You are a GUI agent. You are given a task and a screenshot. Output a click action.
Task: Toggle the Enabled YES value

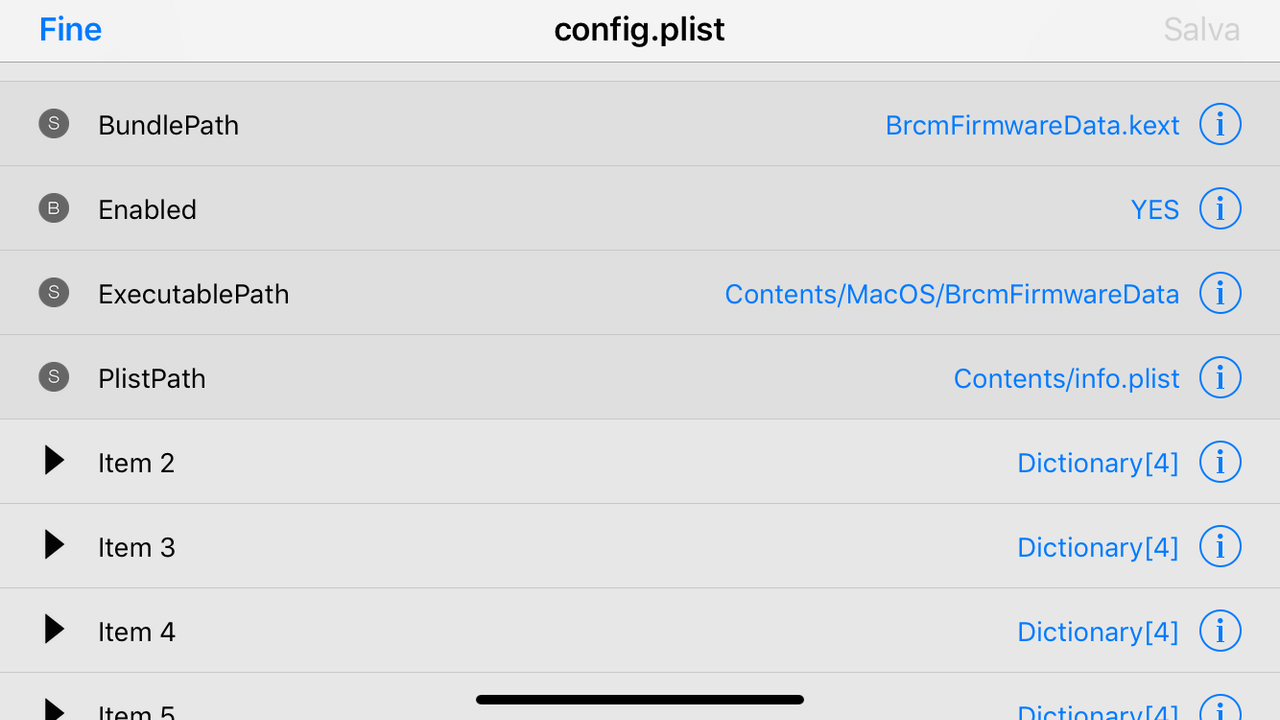tap(1154, 210)
